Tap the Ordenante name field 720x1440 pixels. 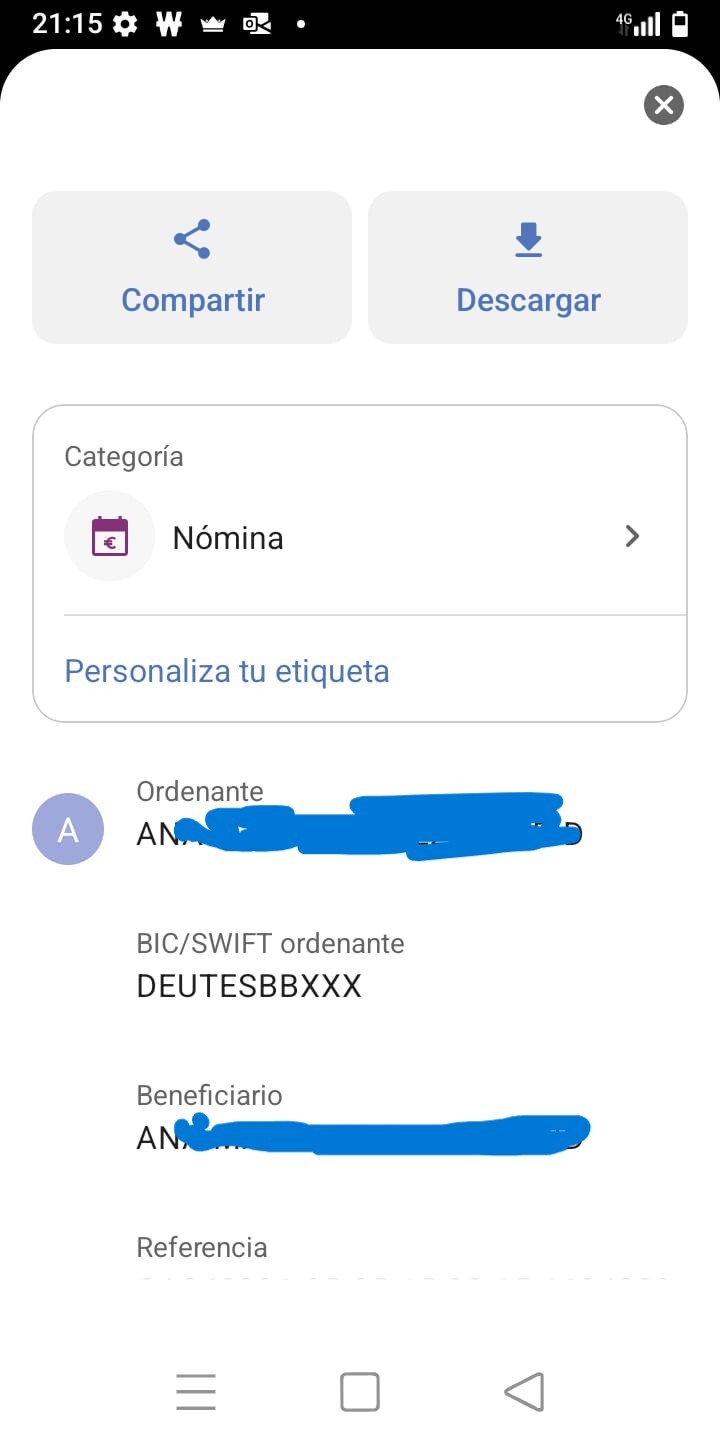coord(360,833)
